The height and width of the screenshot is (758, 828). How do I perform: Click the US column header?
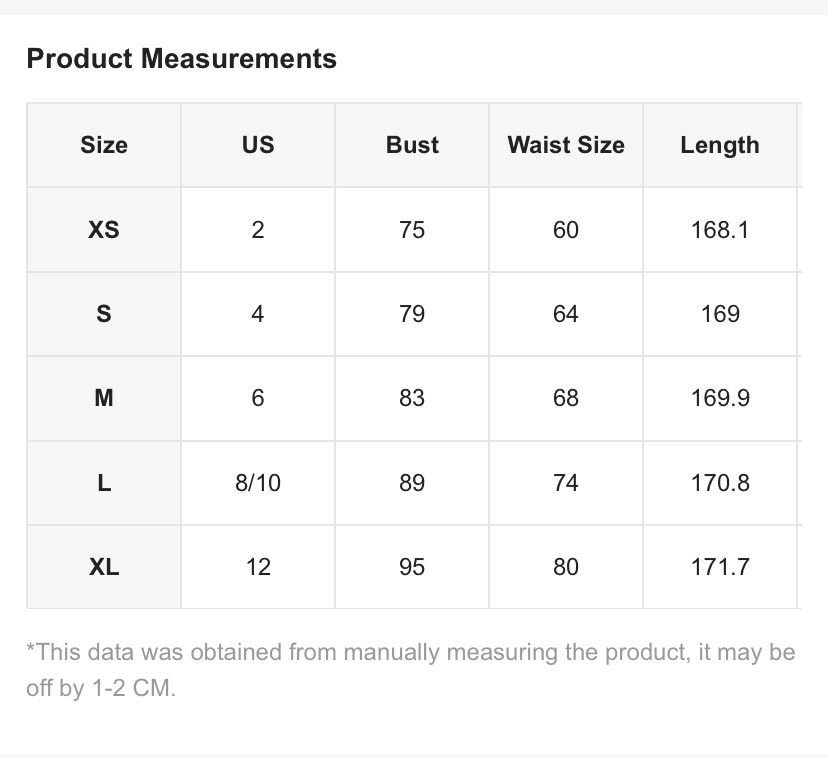(258, 145)
